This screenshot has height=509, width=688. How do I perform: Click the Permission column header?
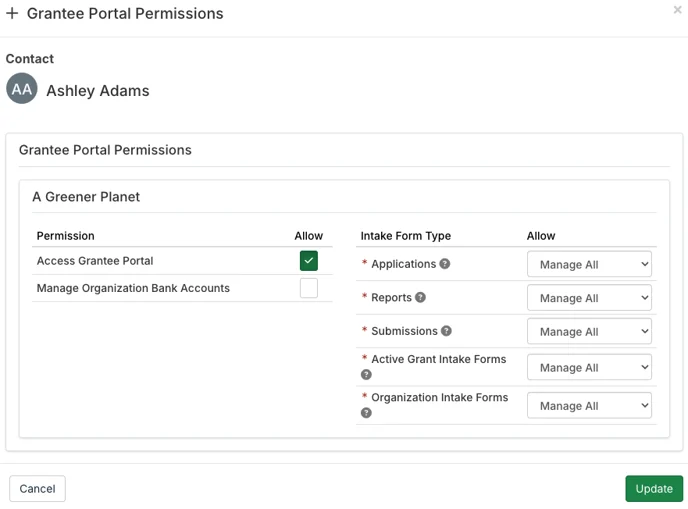pyautogui.click(x=65, y=236)
